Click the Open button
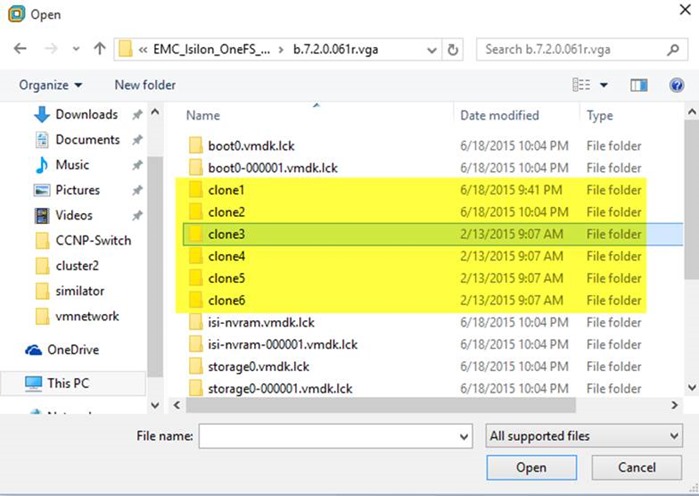The width and height of the screenshot is (699, 496). point(531,467)
